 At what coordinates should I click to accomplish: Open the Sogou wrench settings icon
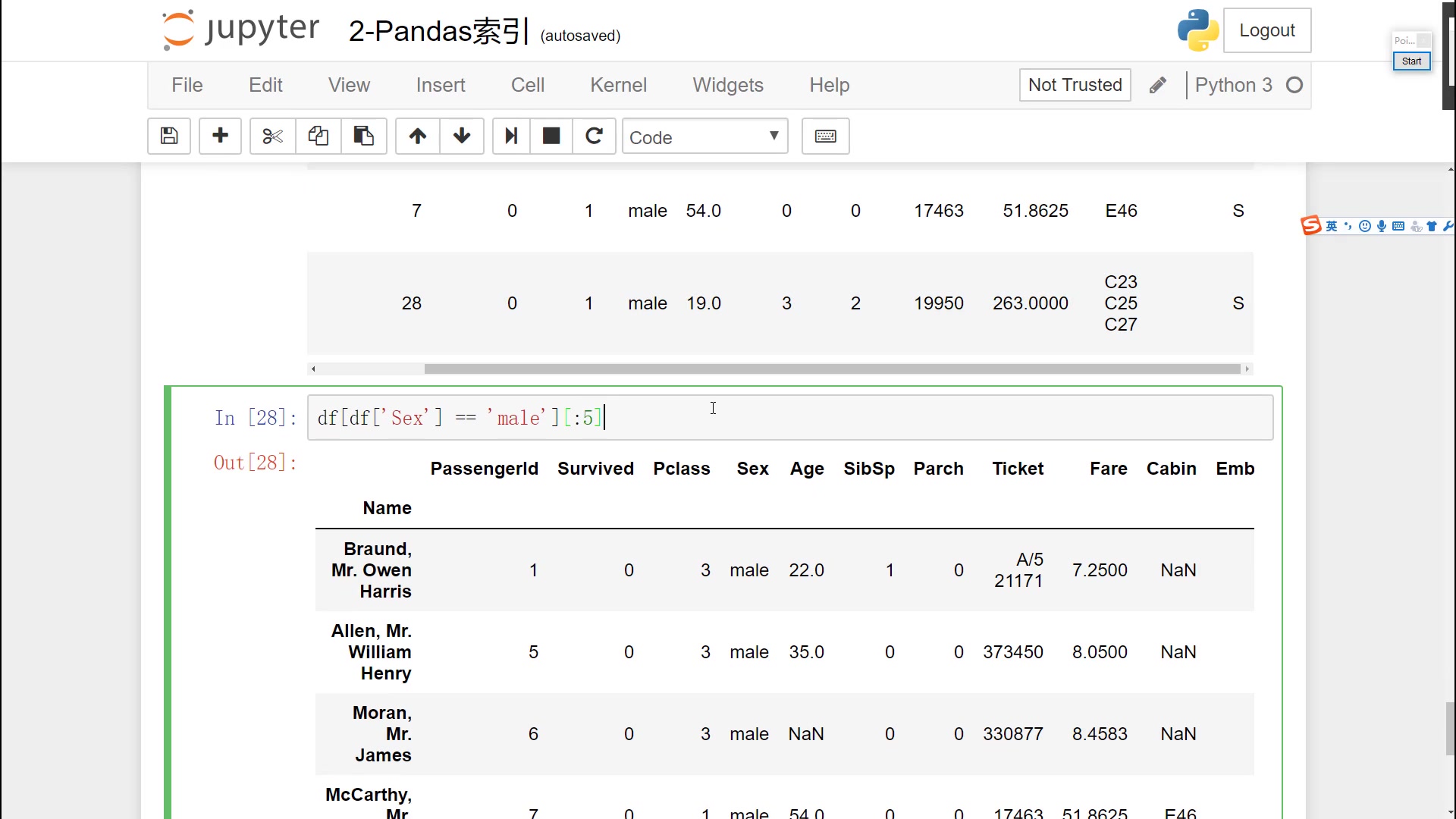(1448, 226)
